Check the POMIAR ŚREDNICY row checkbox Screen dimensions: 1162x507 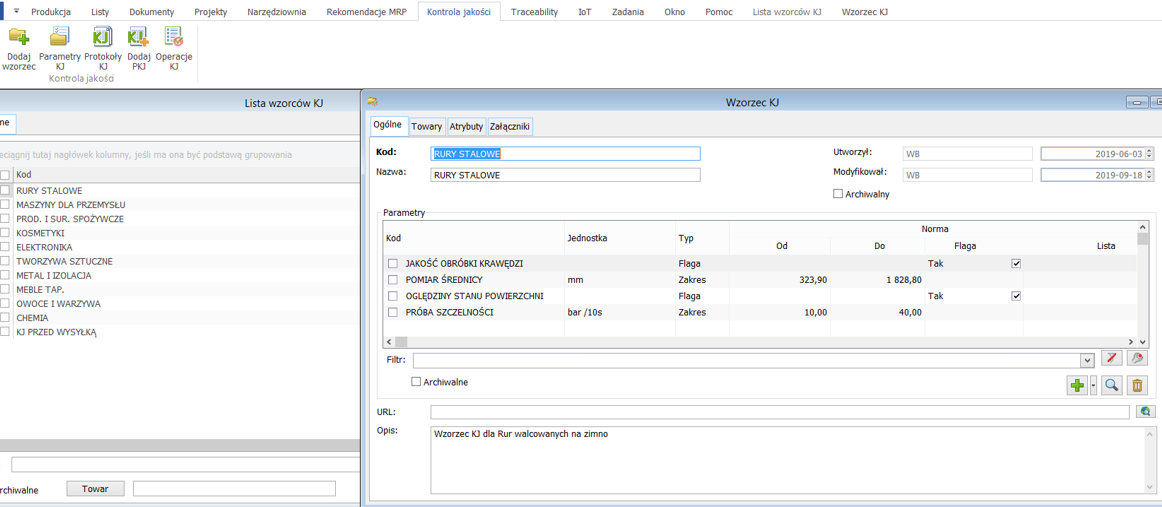click(x=394, y=279)
